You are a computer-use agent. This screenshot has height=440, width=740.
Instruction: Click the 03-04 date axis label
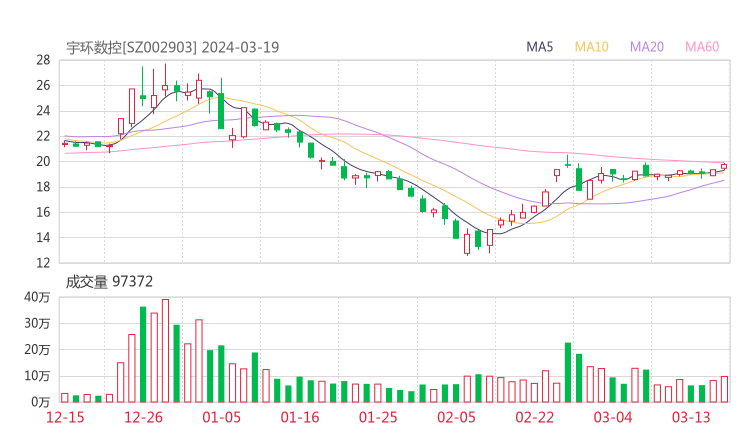coord(613,417)
